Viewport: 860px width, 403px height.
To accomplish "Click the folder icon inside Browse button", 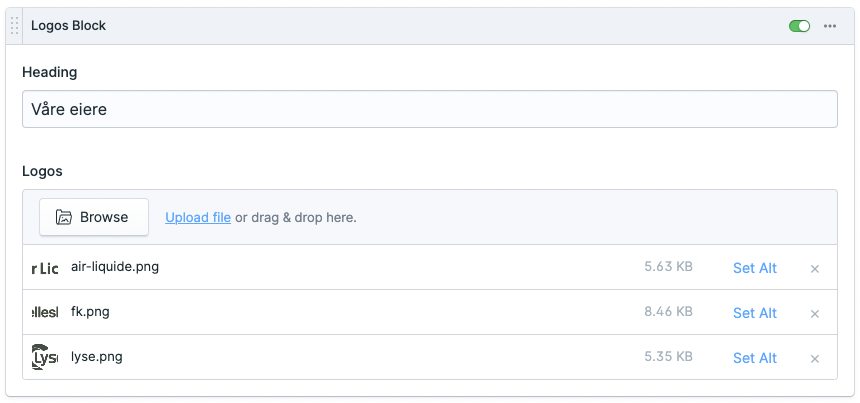I will point(64,217).
